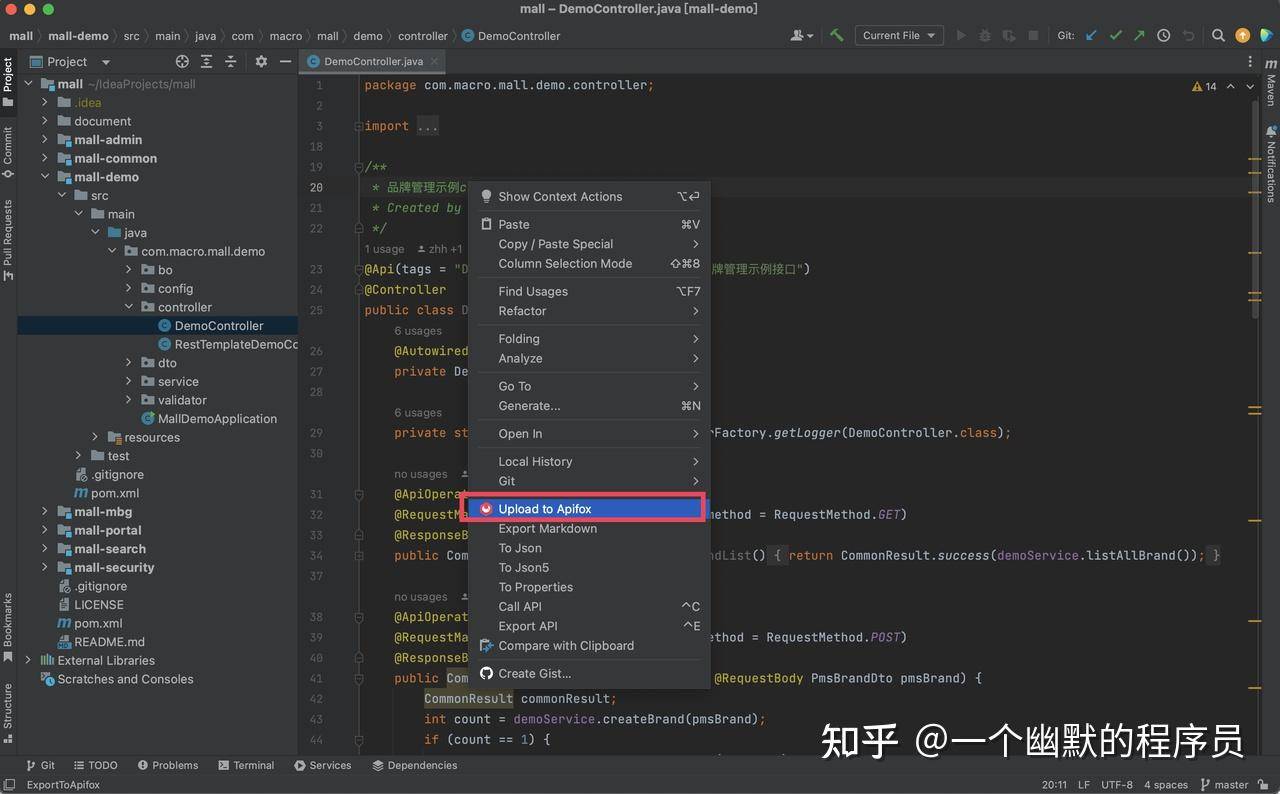Jump to next highlighted error arrow

pyautogui.click(x=1248, y=87)
